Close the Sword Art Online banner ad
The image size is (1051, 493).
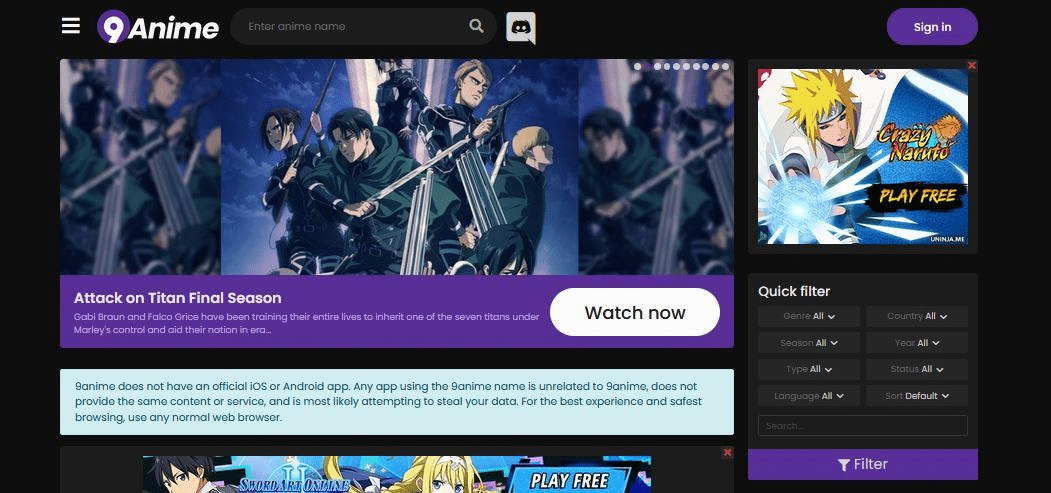(x=727, y=453)
